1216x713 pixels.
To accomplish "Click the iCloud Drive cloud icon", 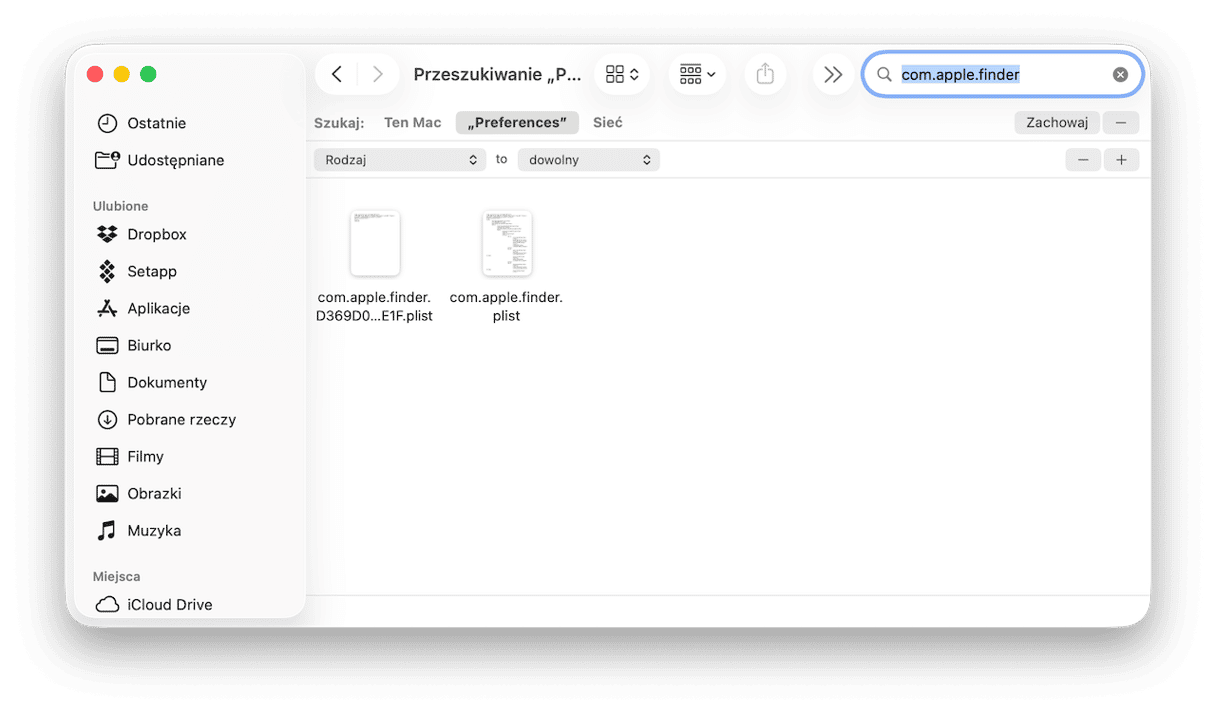I will [x=107, y=604].
